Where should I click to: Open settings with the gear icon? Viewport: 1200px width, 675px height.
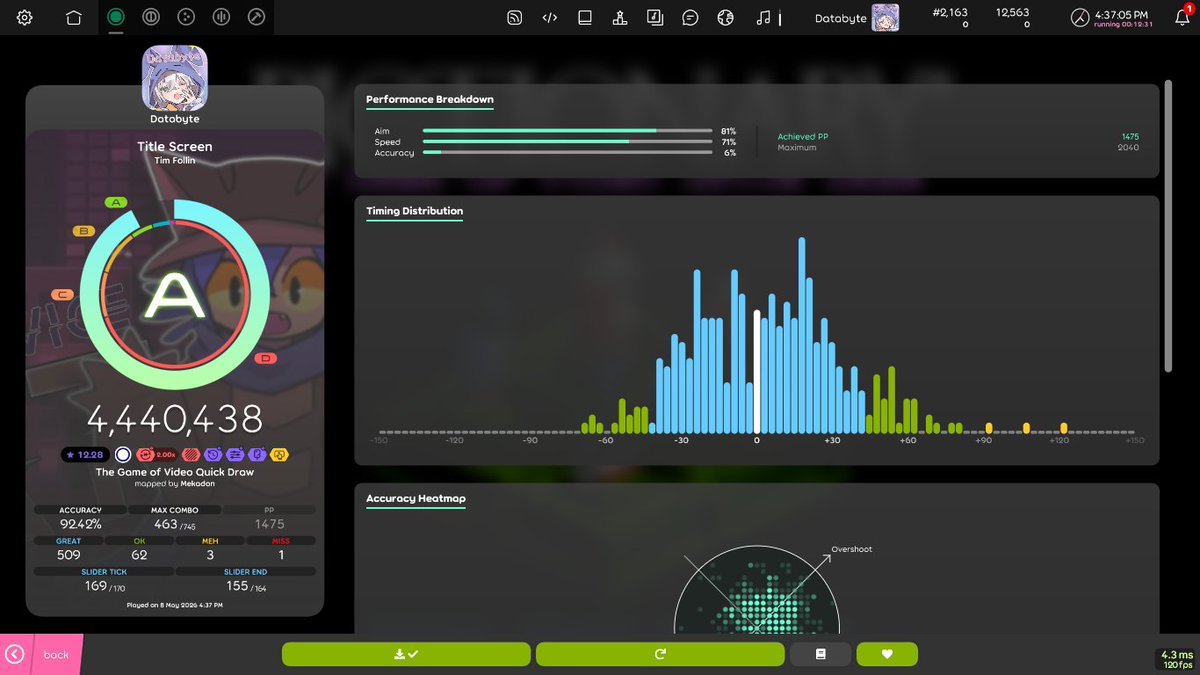point(25,17)
